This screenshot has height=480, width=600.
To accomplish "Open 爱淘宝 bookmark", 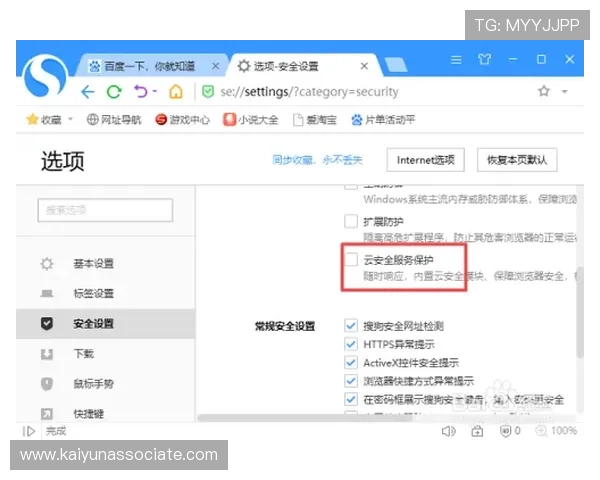I will tap(315, 120).
